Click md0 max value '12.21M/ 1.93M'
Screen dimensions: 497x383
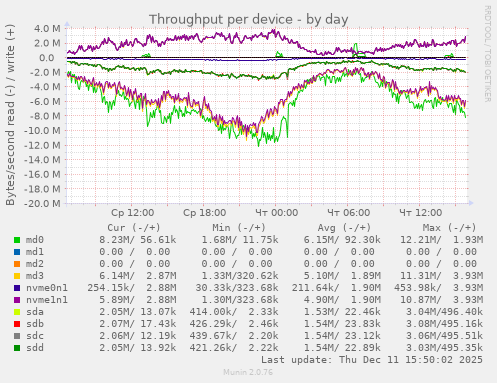click(441, 240)
